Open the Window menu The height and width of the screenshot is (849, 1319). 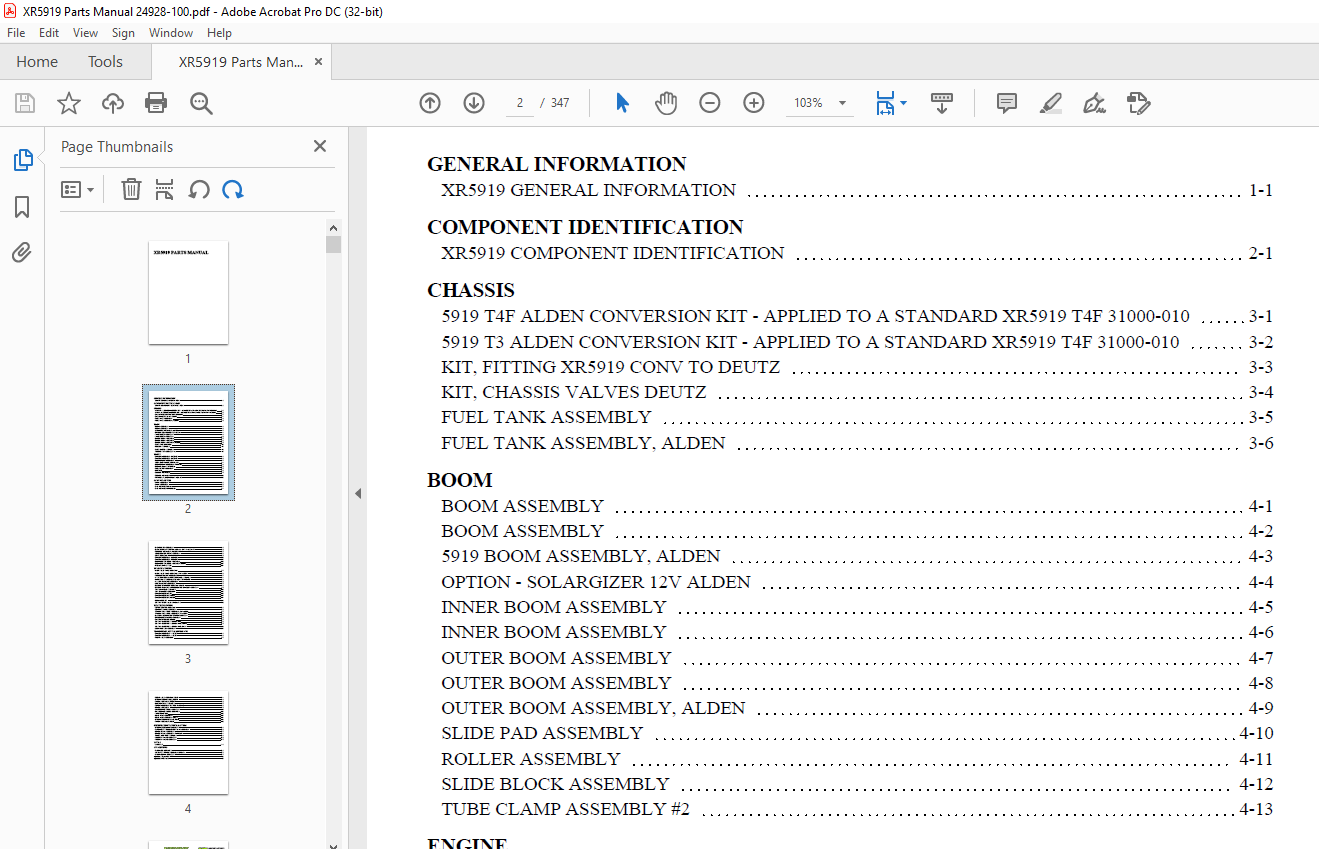coord(171,33)
